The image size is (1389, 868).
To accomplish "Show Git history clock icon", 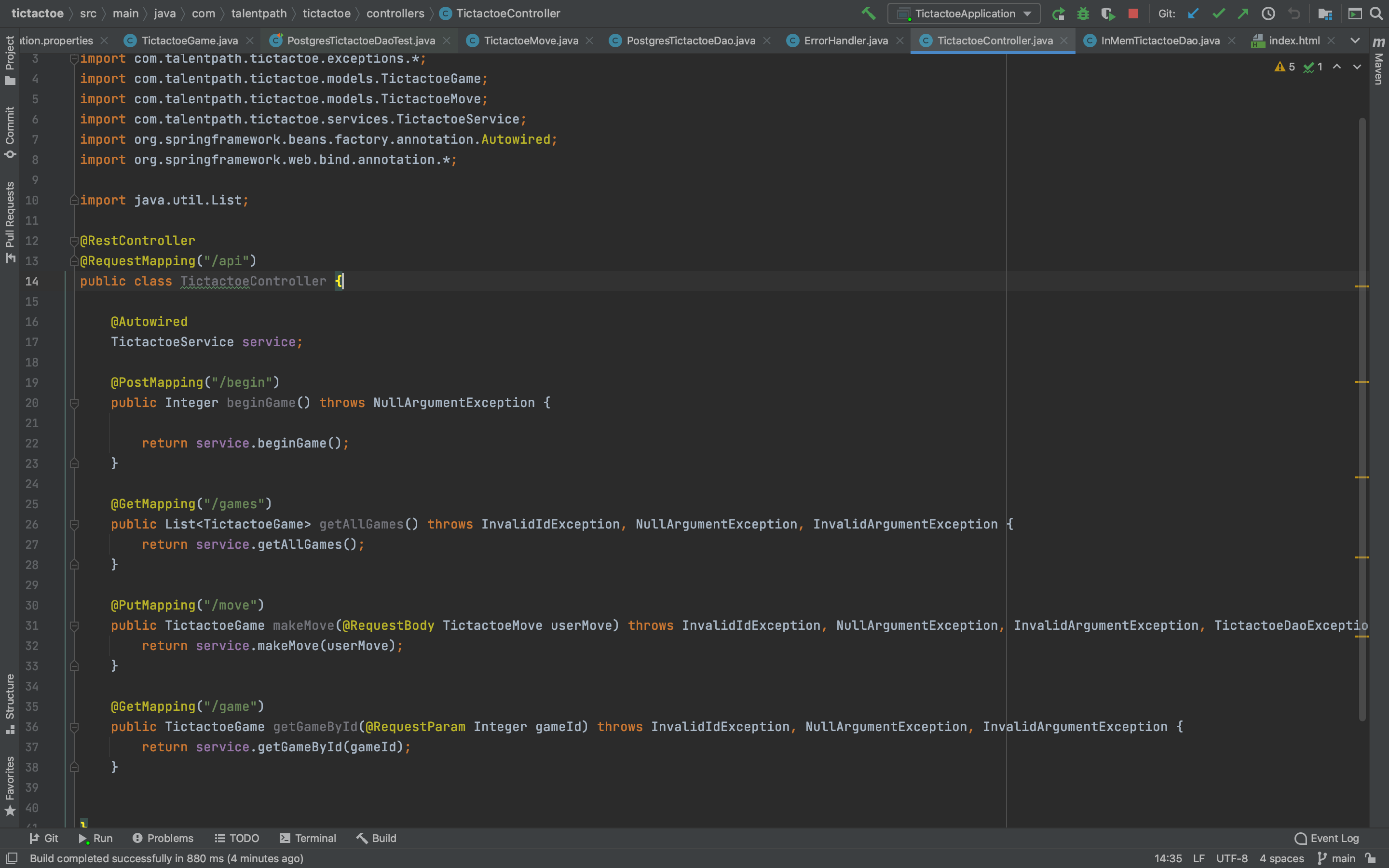I will pos(1268,13).
